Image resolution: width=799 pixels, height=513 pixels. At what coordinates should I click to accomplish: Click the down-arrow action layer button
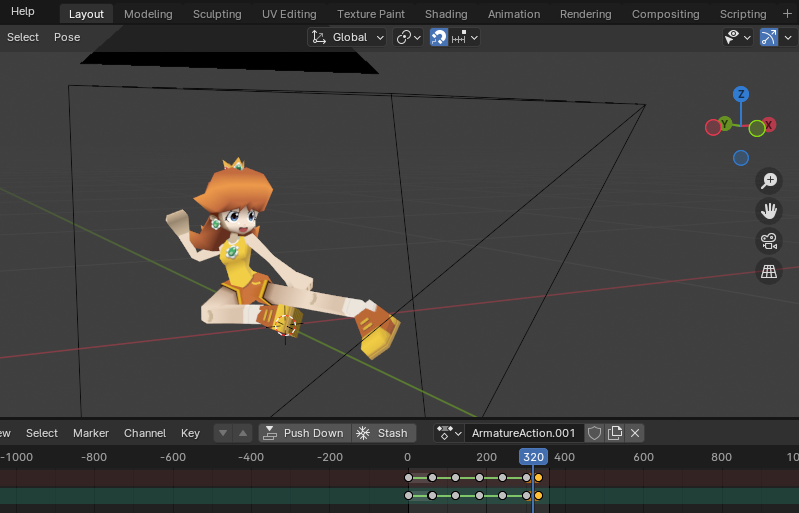[223, 433]
